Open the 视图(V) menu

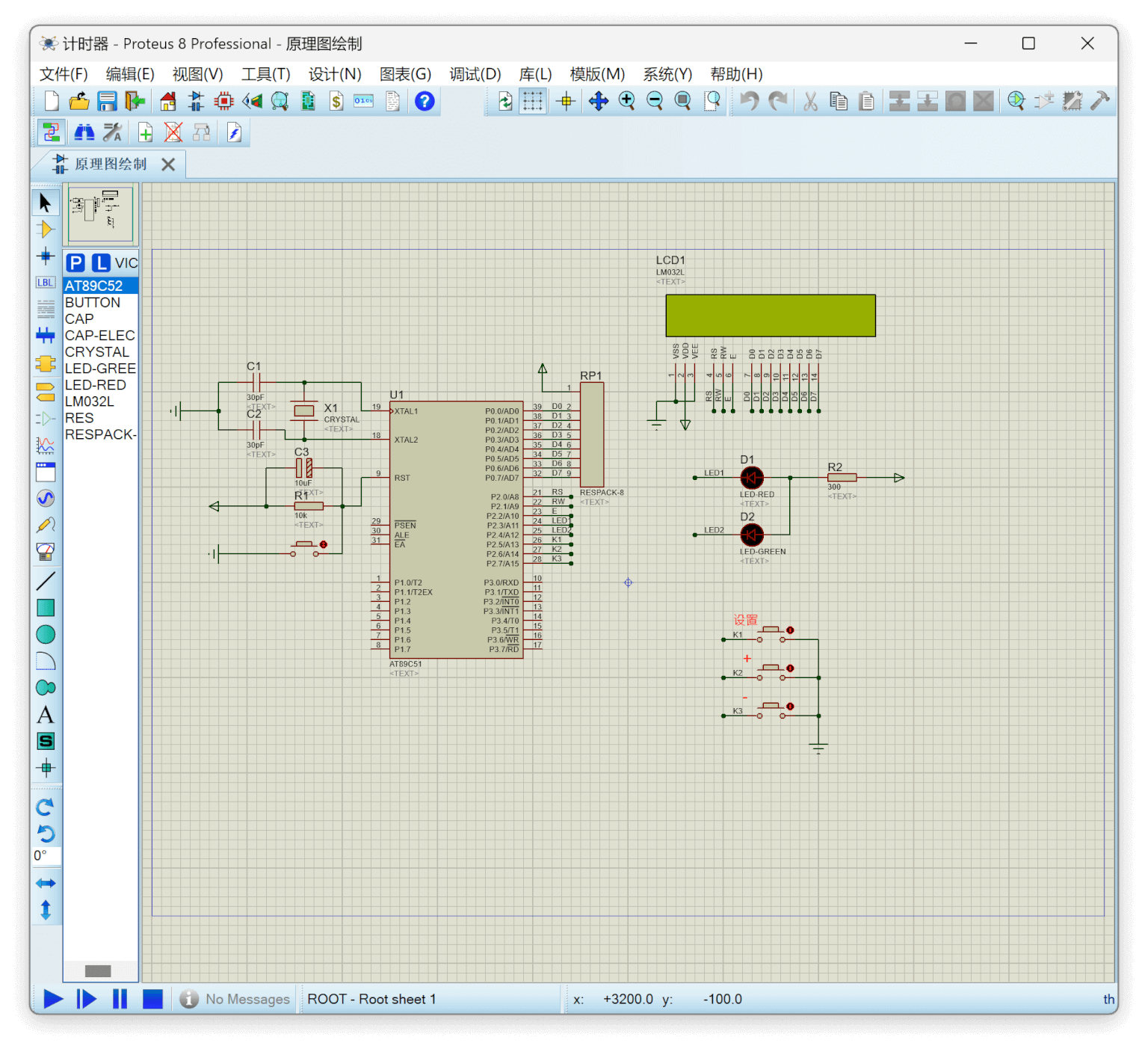click(x=198, y=74)
